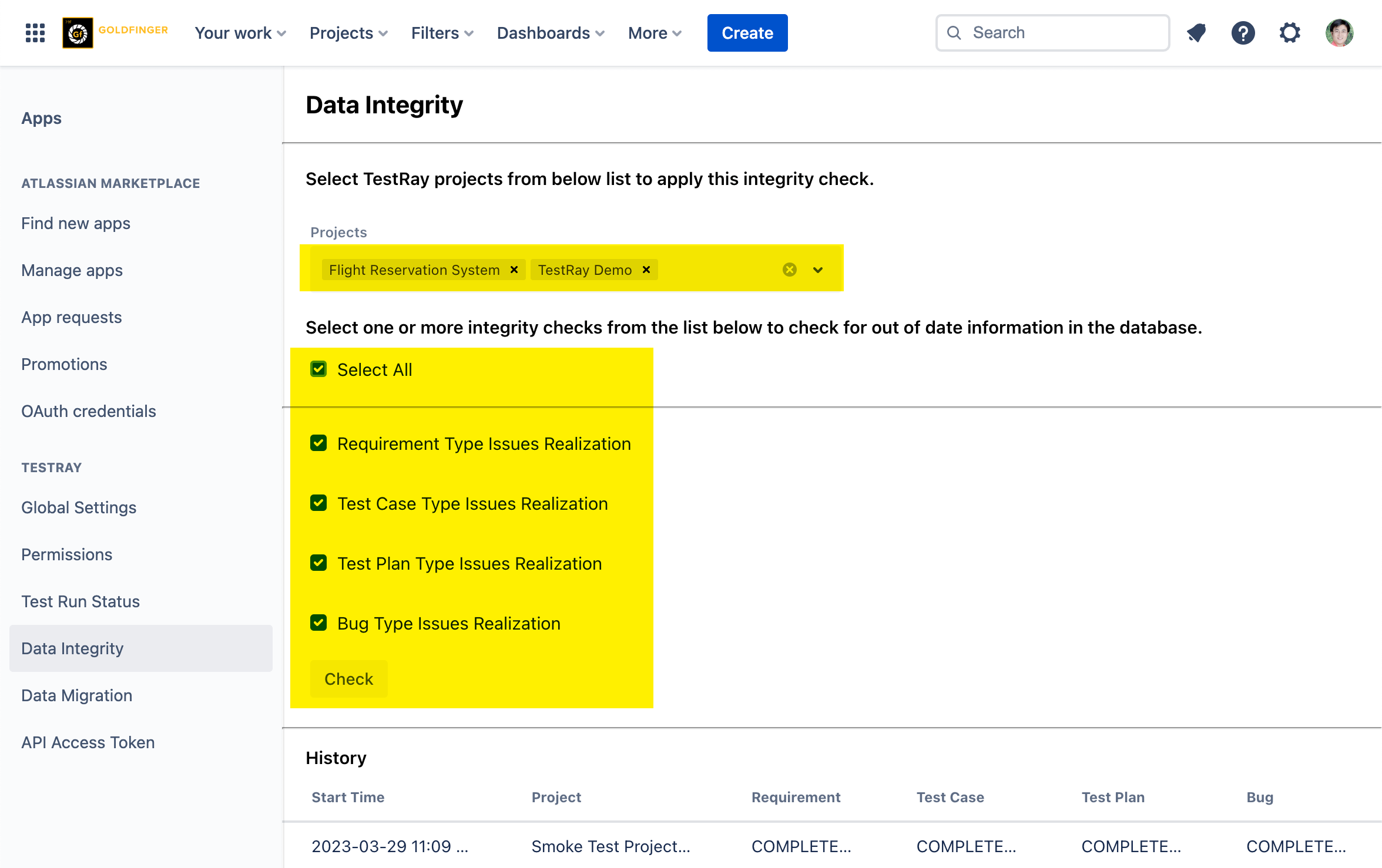Remove Flight Reservation System project tag

[x=514, y=270]
